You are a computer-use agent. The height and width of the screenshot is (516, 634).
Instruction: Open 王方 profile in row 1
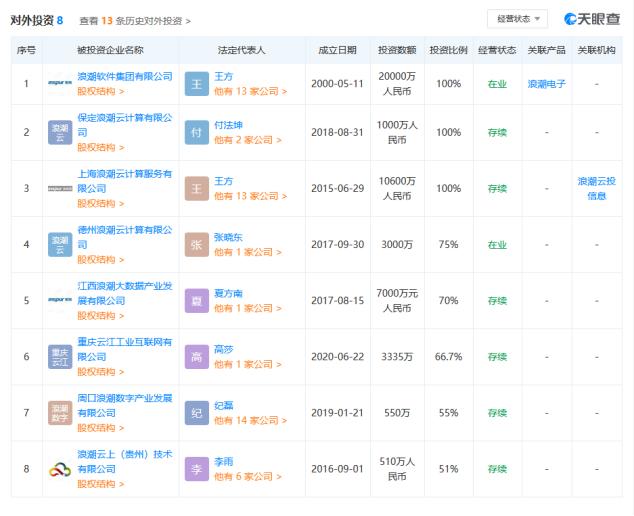pos(224,76)
